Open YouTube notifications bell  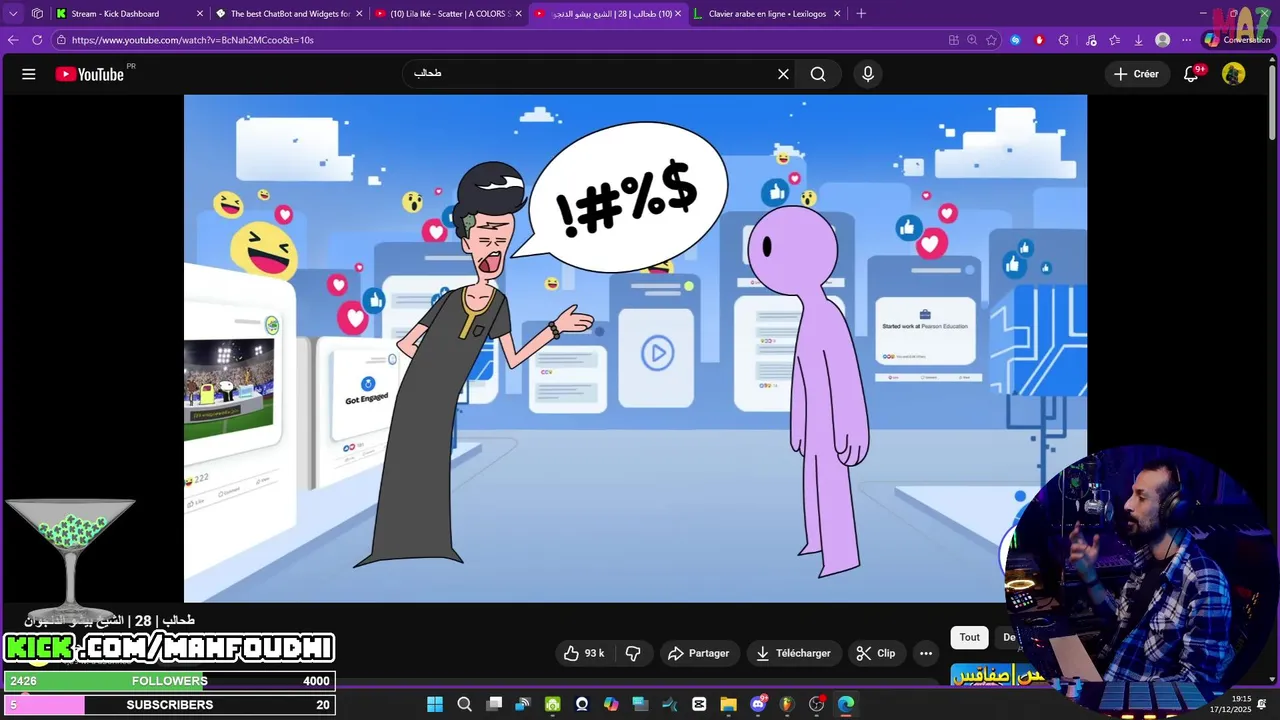click(x=1191, y=74)
